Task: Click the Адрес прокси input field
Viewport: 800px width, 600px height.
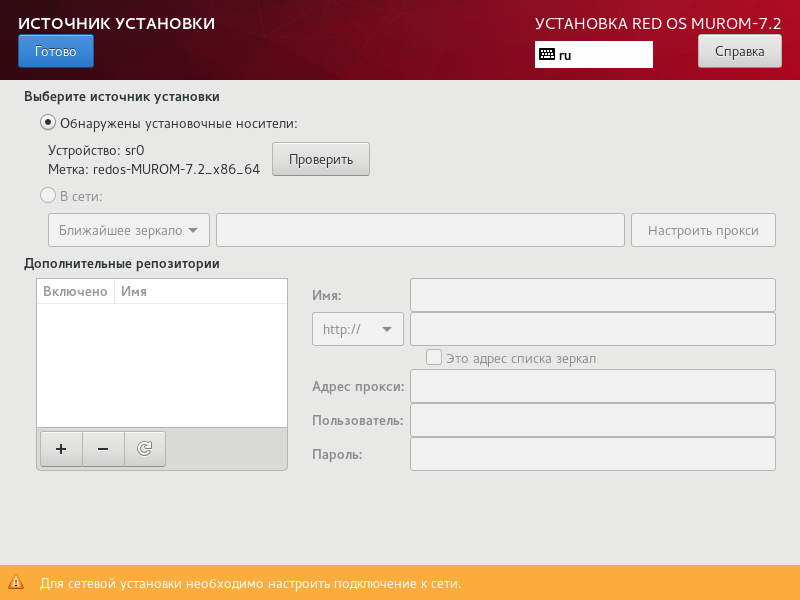Action: (x=592, y=386)
